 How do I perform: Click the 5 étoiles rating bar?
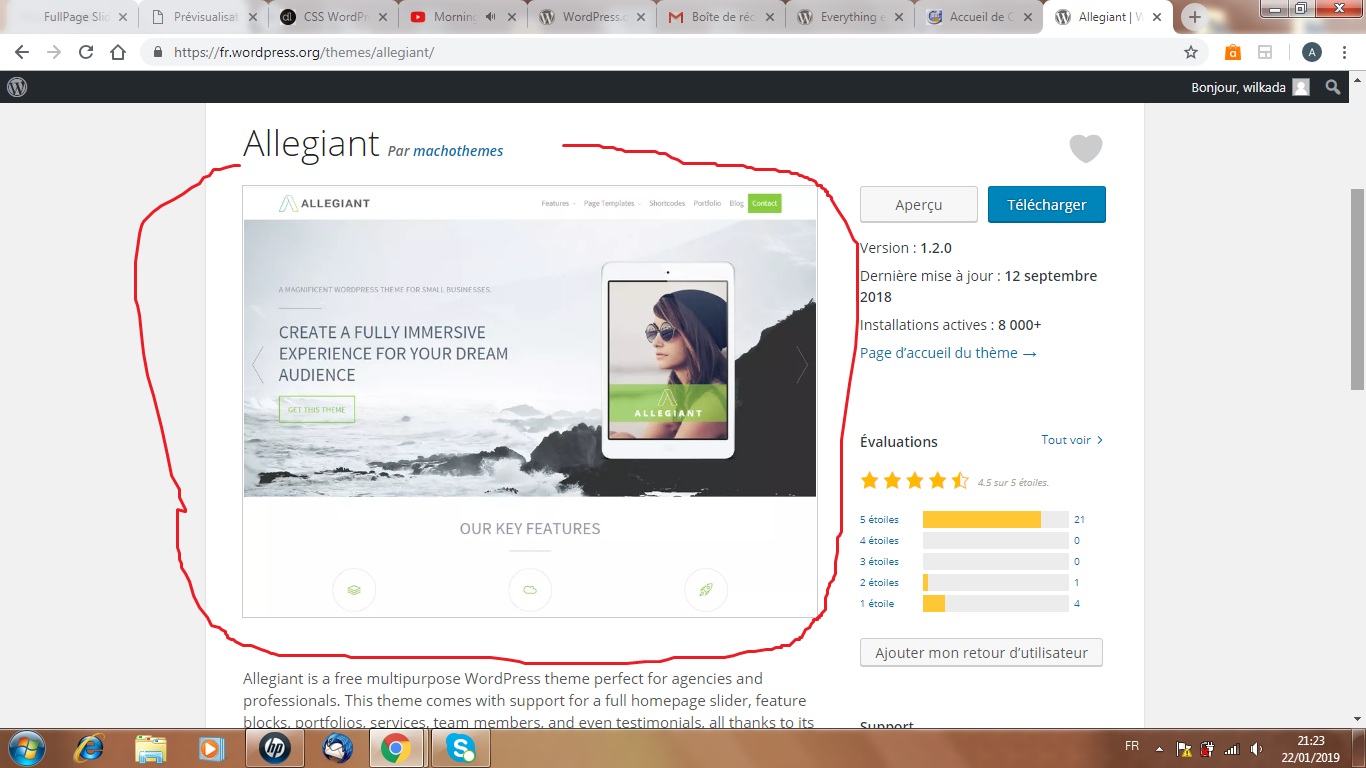pyautogui.click(x=996, y=520)
